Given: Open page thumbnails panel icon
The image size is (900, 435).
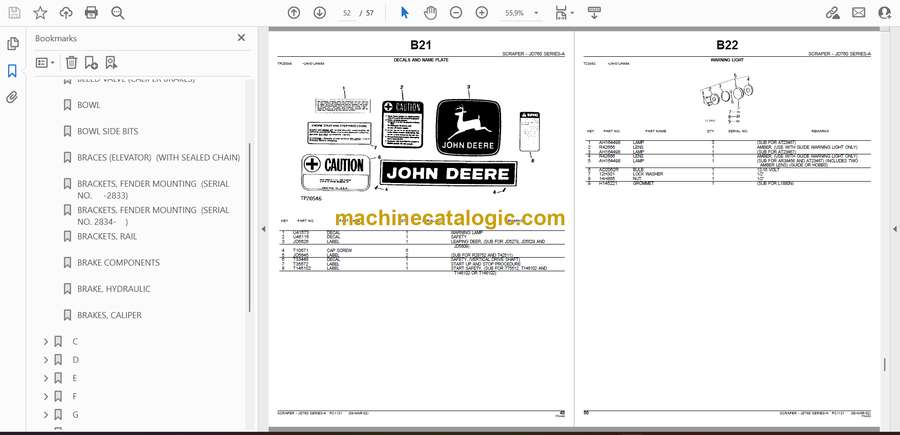Looking at the screenshot, I should [x=13, y=44].
